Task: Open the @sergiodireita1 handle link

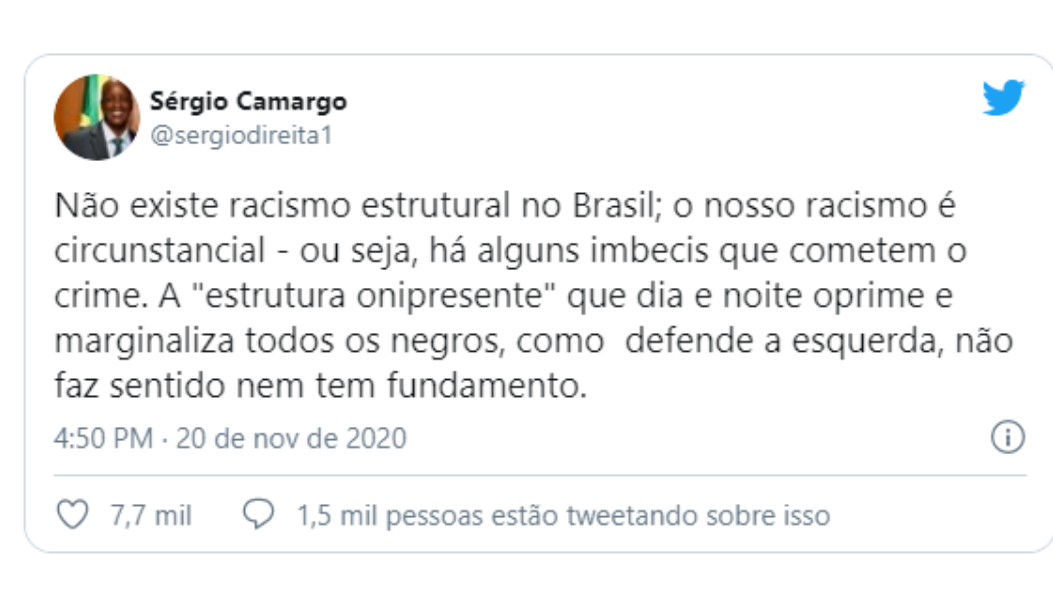Action: coord(239,135)
